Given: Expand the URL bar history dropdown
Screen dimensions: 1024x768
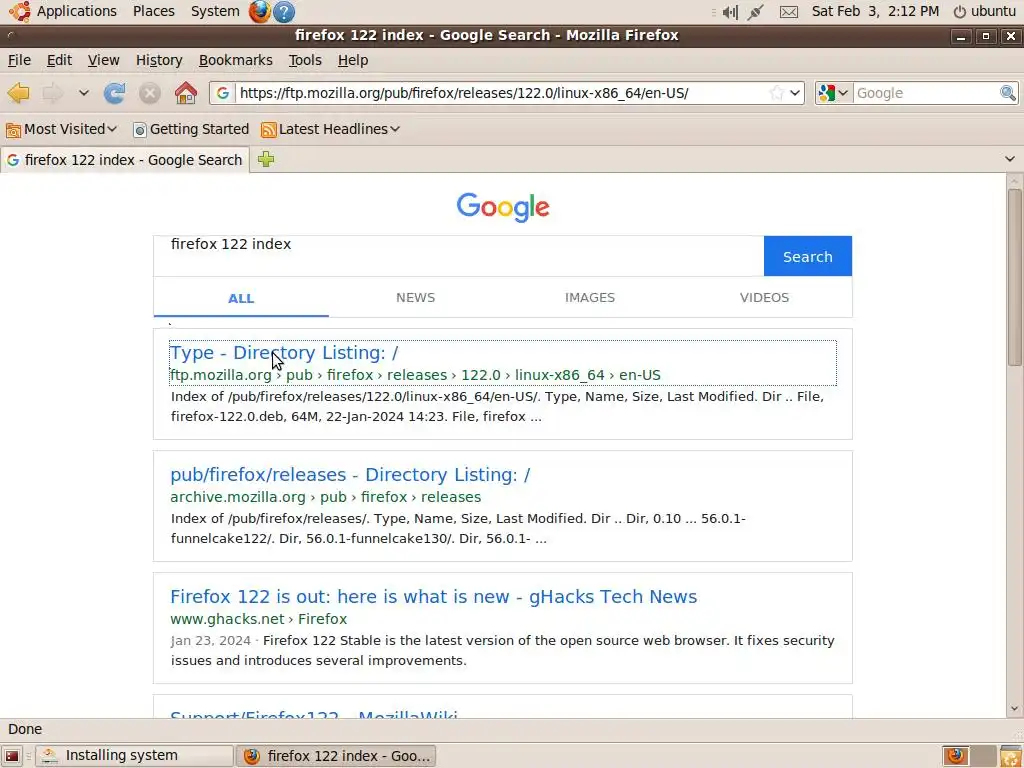Looking at the screenshot, I should 795,93.
